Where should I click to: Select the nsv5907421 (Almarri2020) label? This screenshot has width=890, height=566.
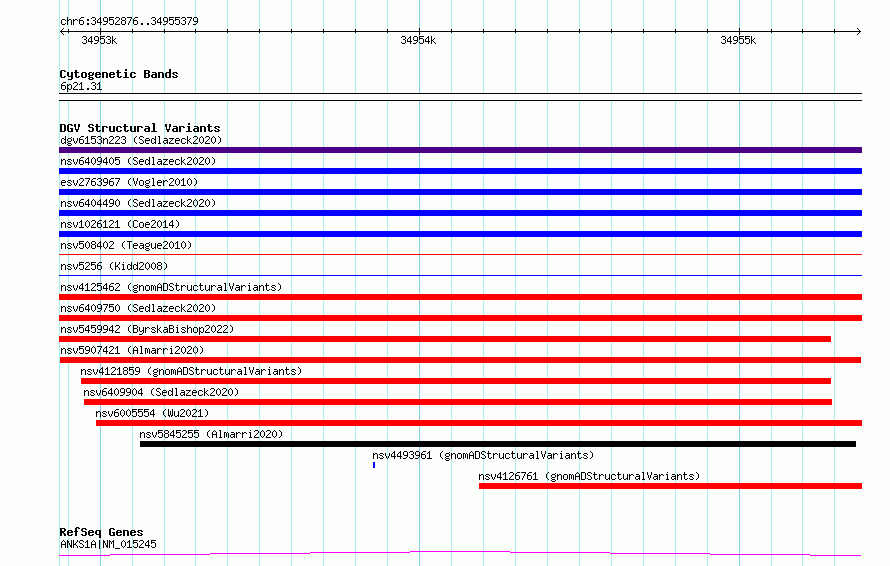tap(132, 350)
